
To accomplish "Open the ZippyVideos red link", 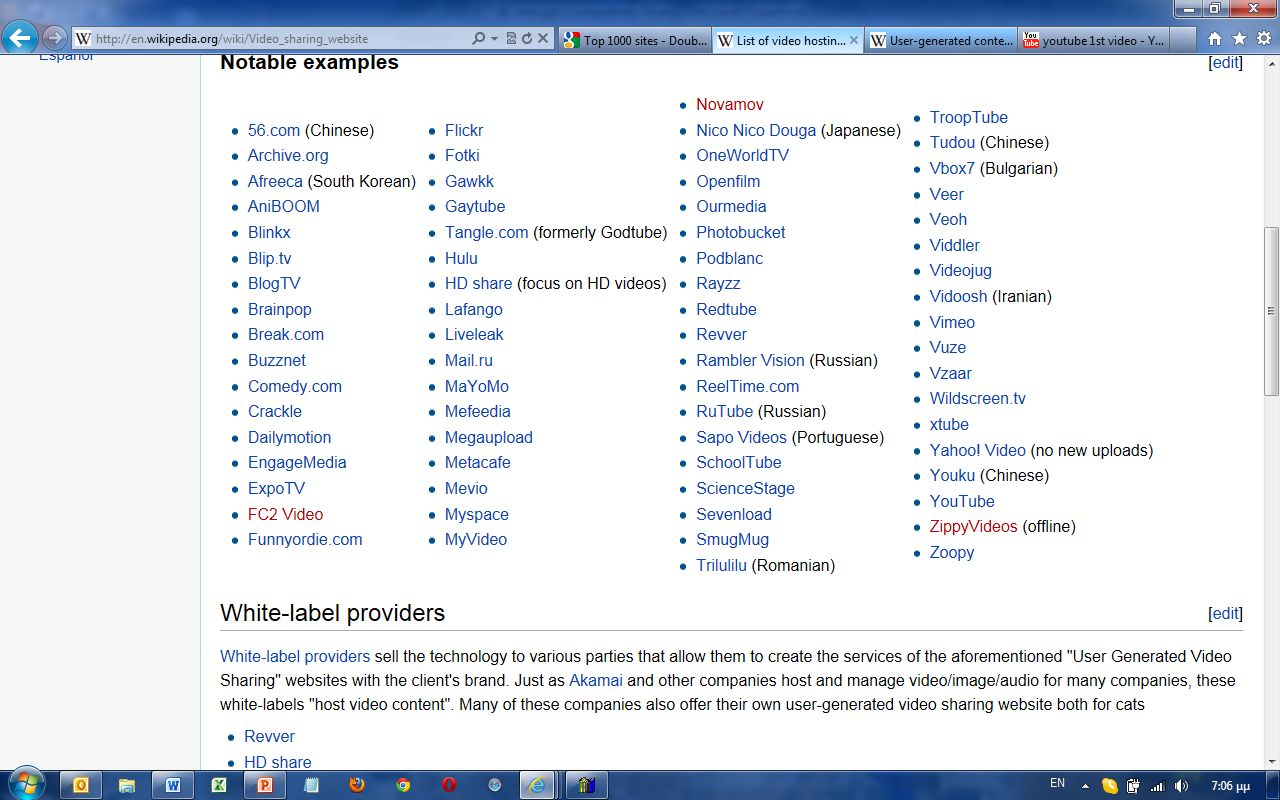I will 973,526.
